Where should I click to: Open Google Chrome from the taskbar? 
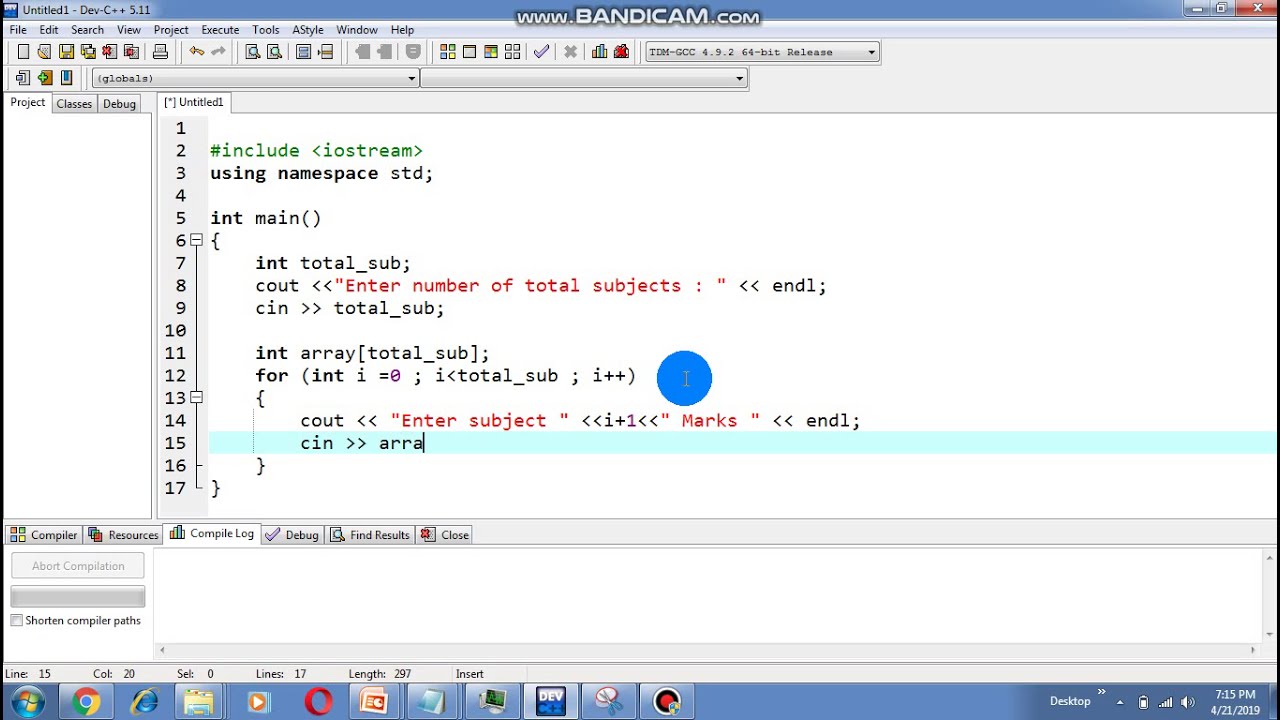point(86,702)
